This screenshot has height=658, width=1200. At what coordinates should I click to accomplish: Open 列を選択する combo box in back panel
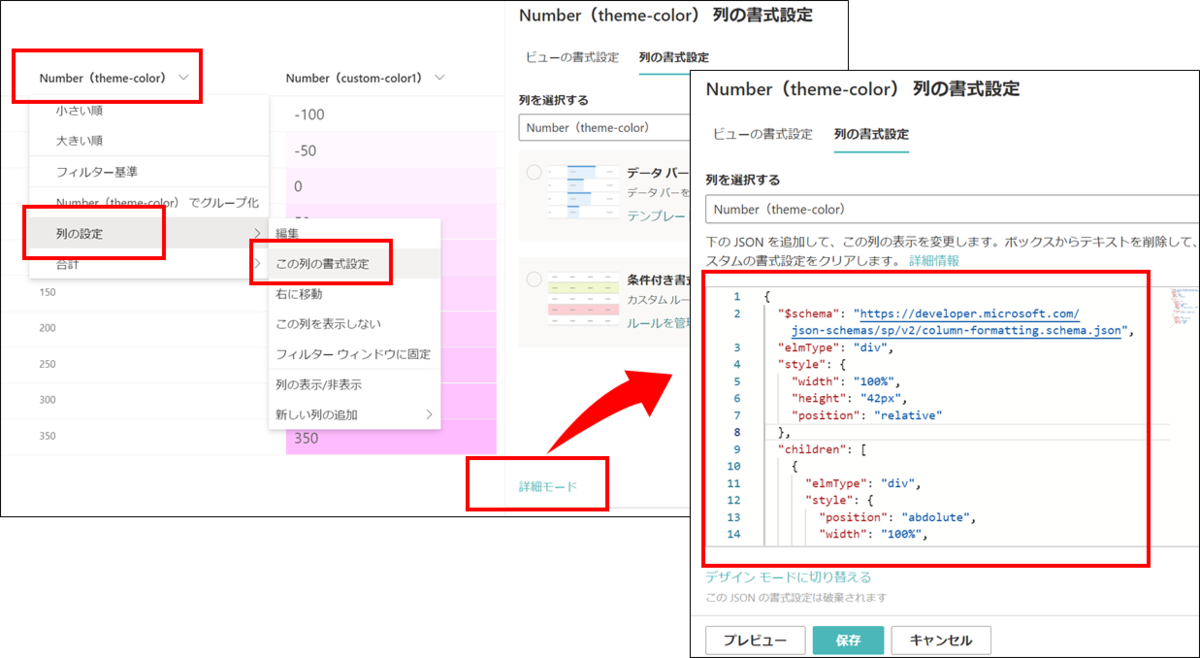[x=605, y=127]
